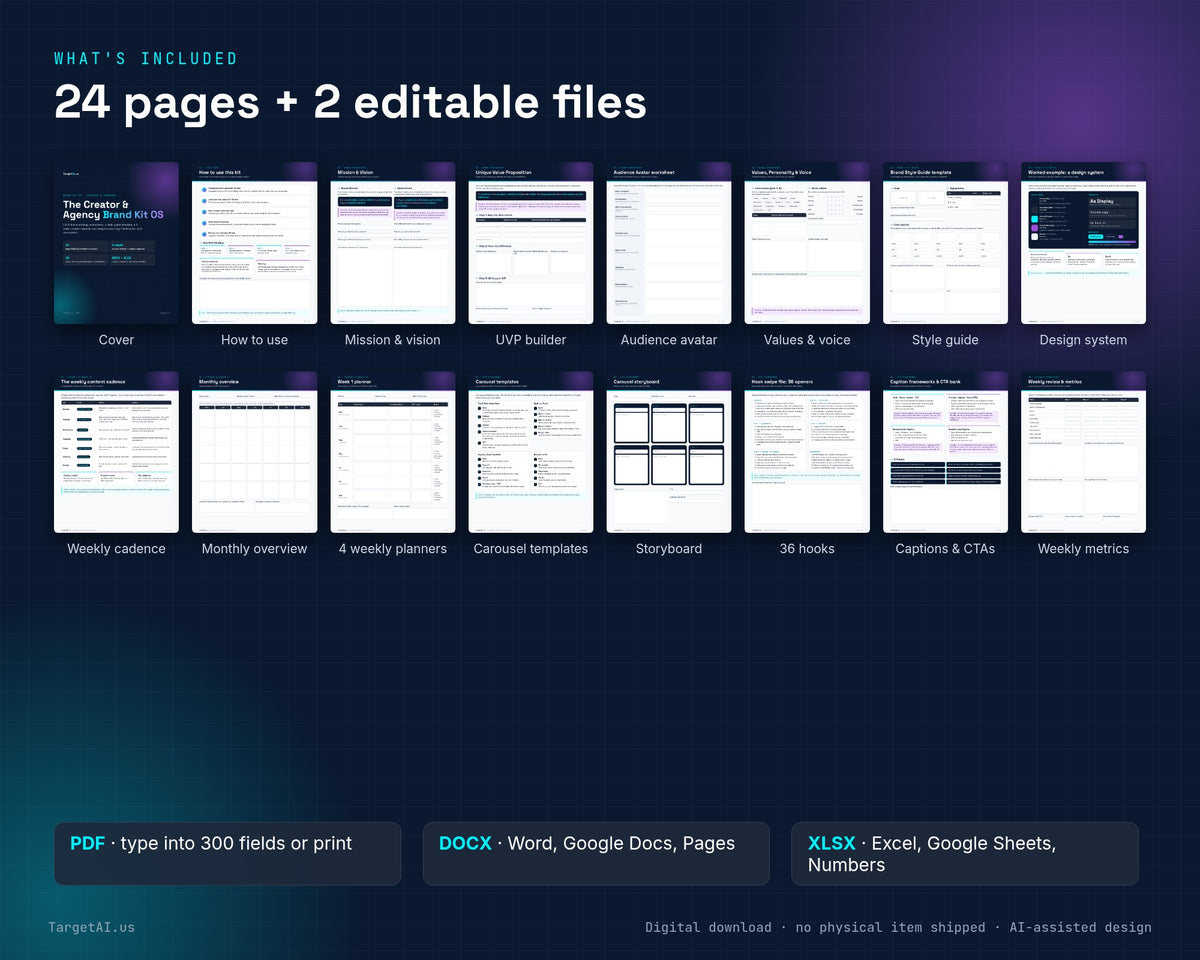Open the Cover page thumbnail
1200x960 pixels.
[116, 243]
